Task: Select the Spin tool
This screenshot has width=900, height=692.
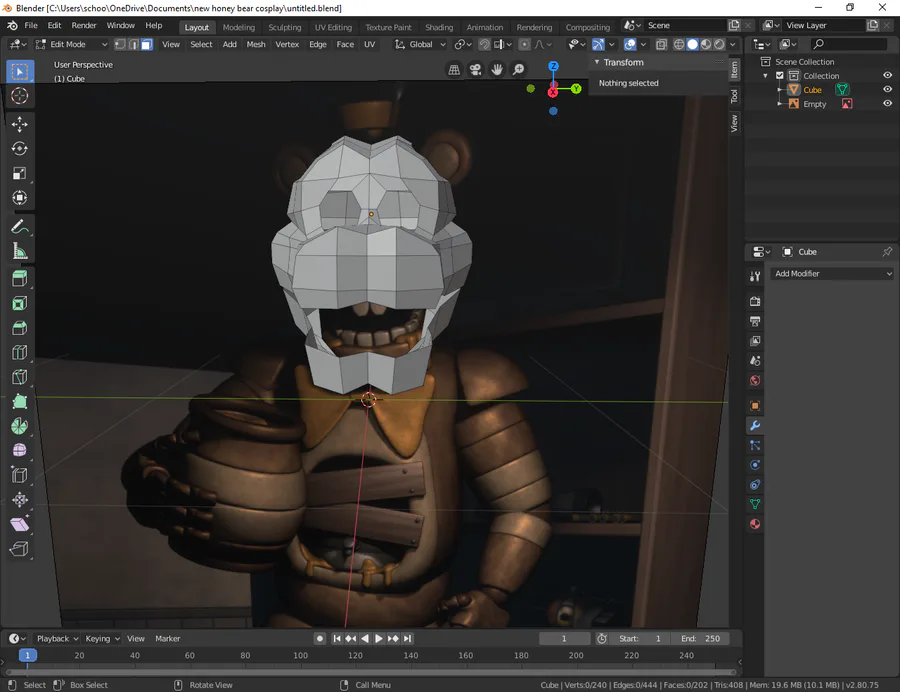Action: [x=20, y=426]
